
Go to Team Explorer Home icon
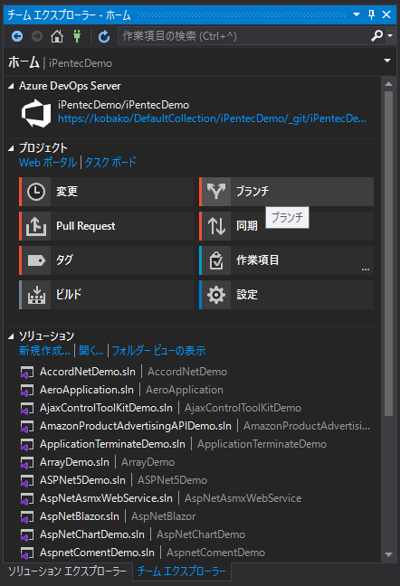coord(57,36)
